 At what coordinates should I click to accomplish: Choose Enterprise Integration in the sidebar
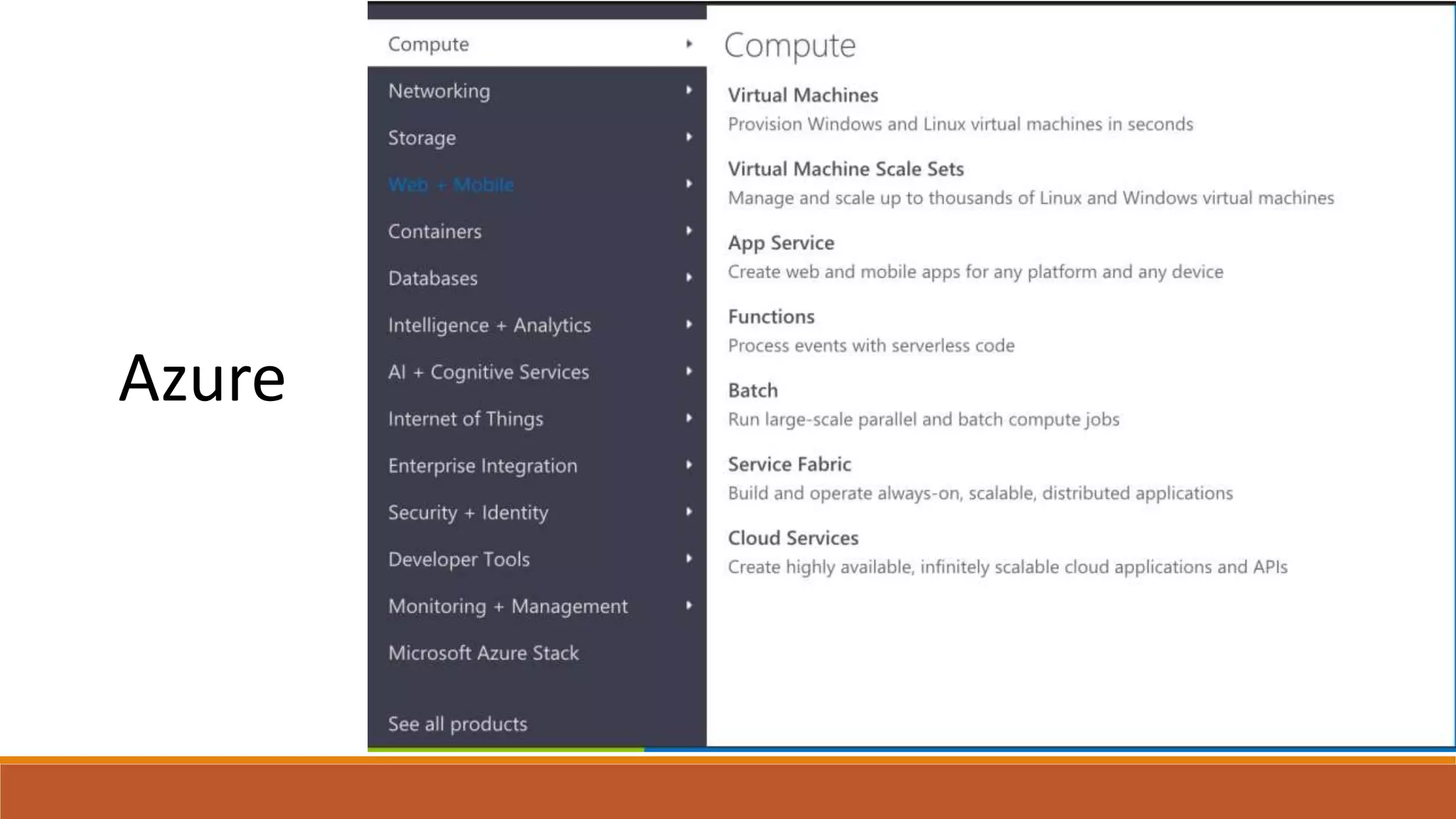[483, 466]
